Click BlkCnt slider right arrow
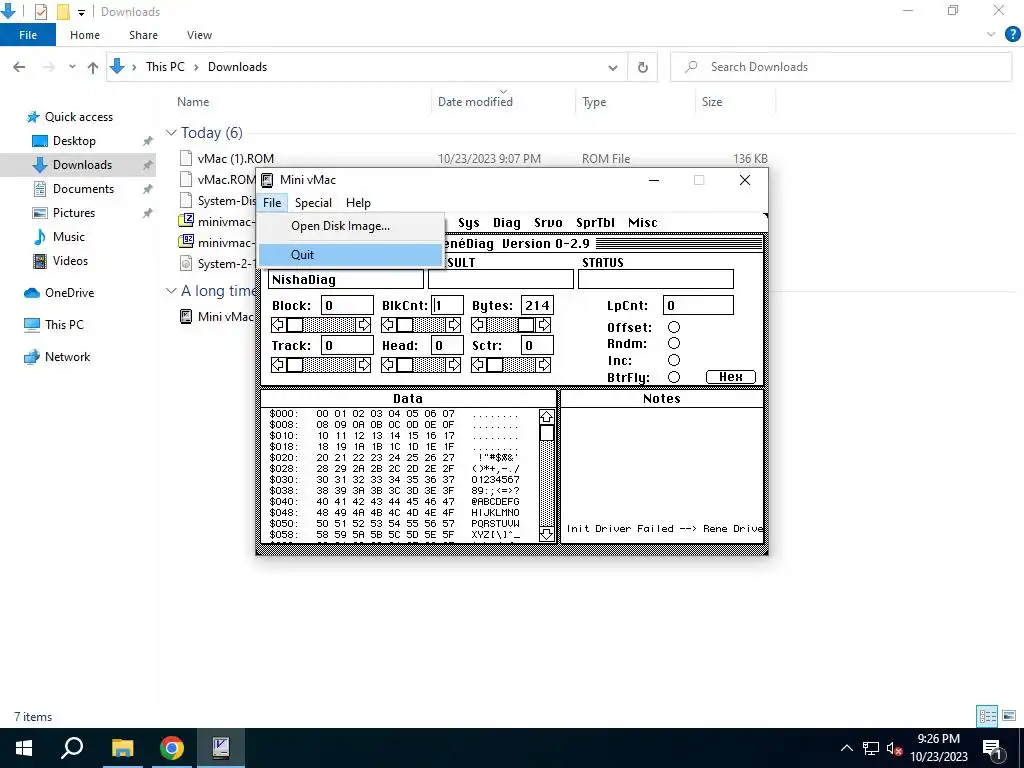Screen dimensions: 1024x768 pyautogui.click(x=454, y=325)
